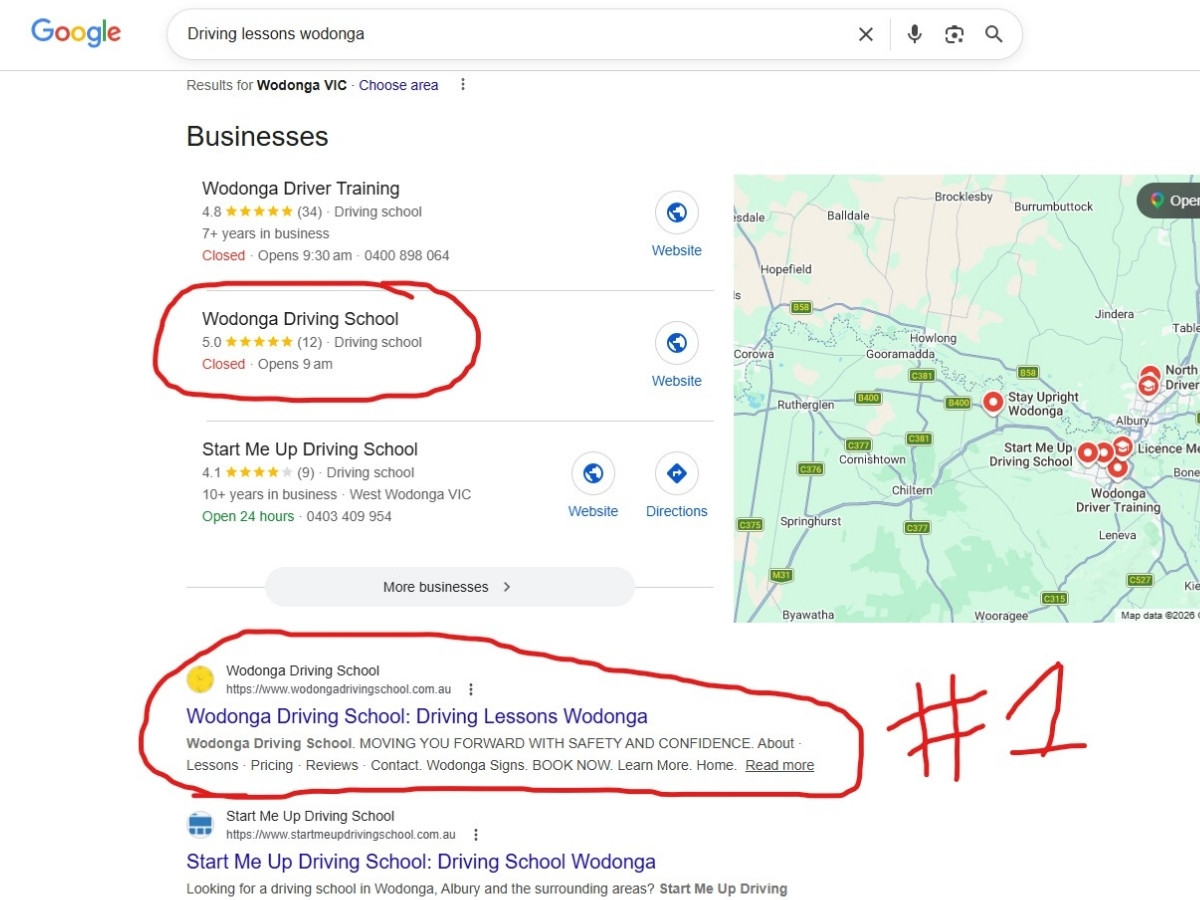
Task: Click the Jindera label on the map
Action: pos(1114,314)
